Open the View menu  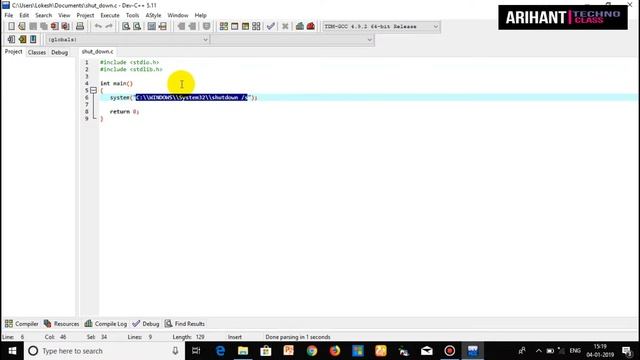click(64, 15)
